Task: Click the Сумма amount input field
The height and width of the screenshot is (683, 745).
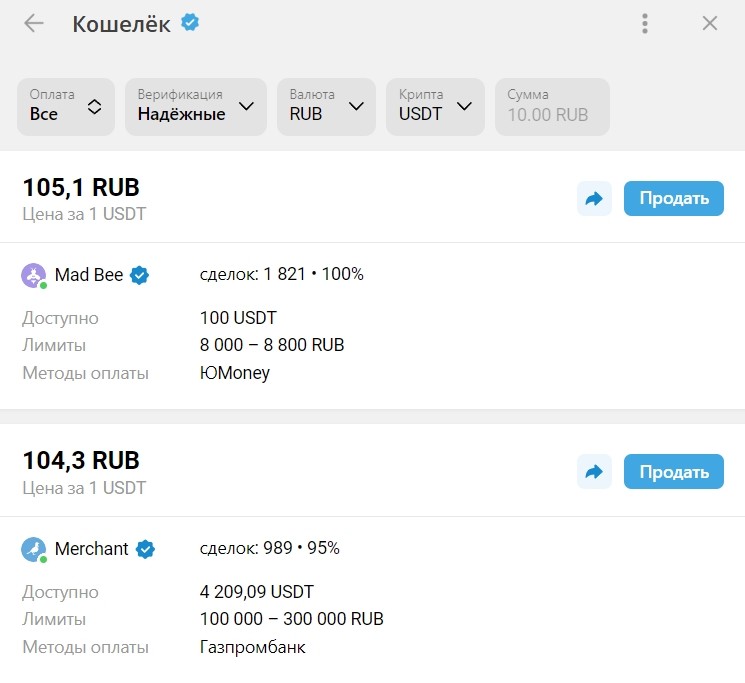Action: click(552, 106)
